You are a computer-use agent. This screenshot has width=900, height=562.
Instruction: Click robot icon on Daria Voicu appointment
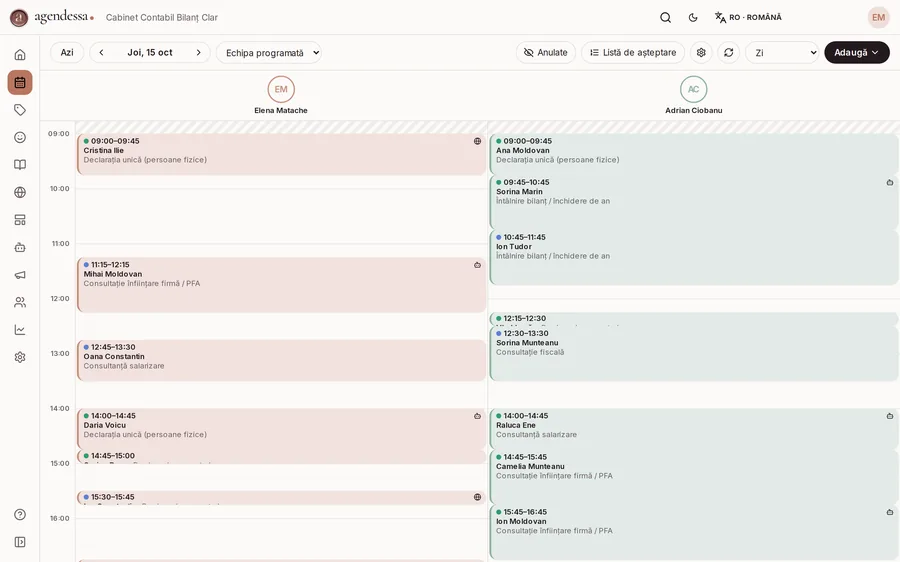[478, 416]
